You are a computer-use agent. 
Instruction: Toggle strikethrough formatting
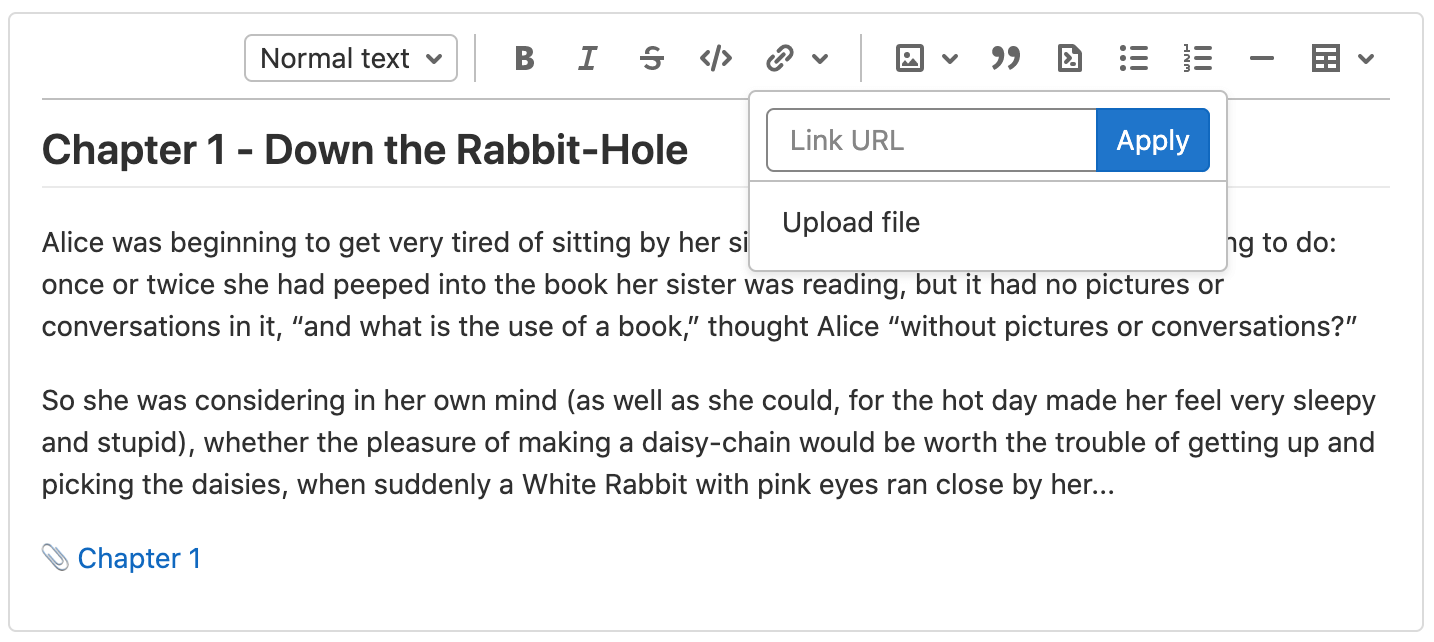pyautogui.click(x=651, y=58)
